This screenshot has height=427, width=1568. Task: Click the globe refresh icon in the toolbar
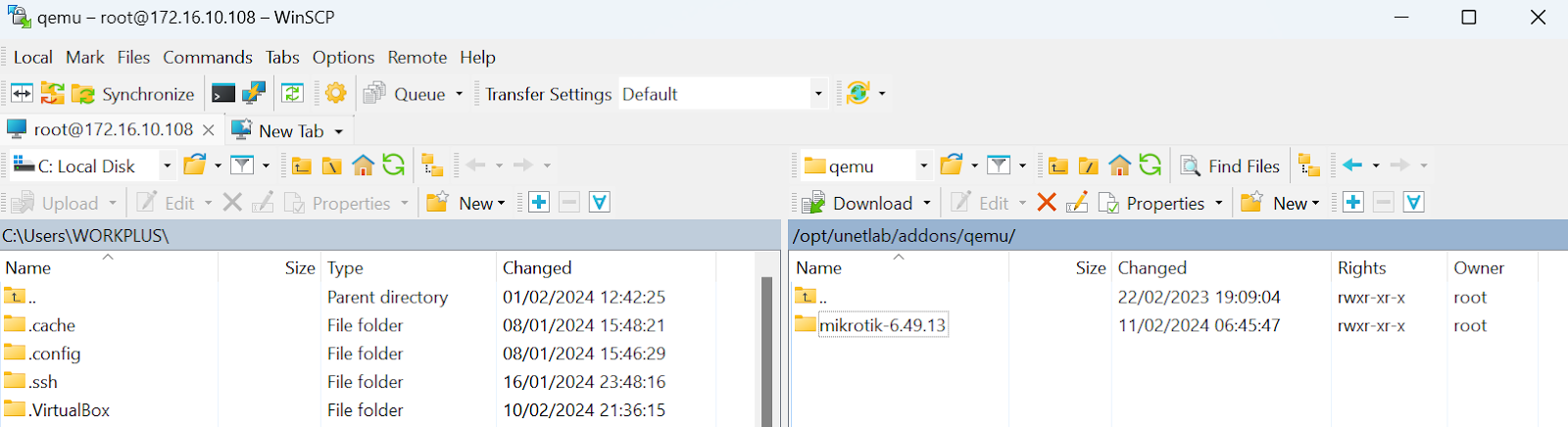pyautogui.click(x=858, y=94)
